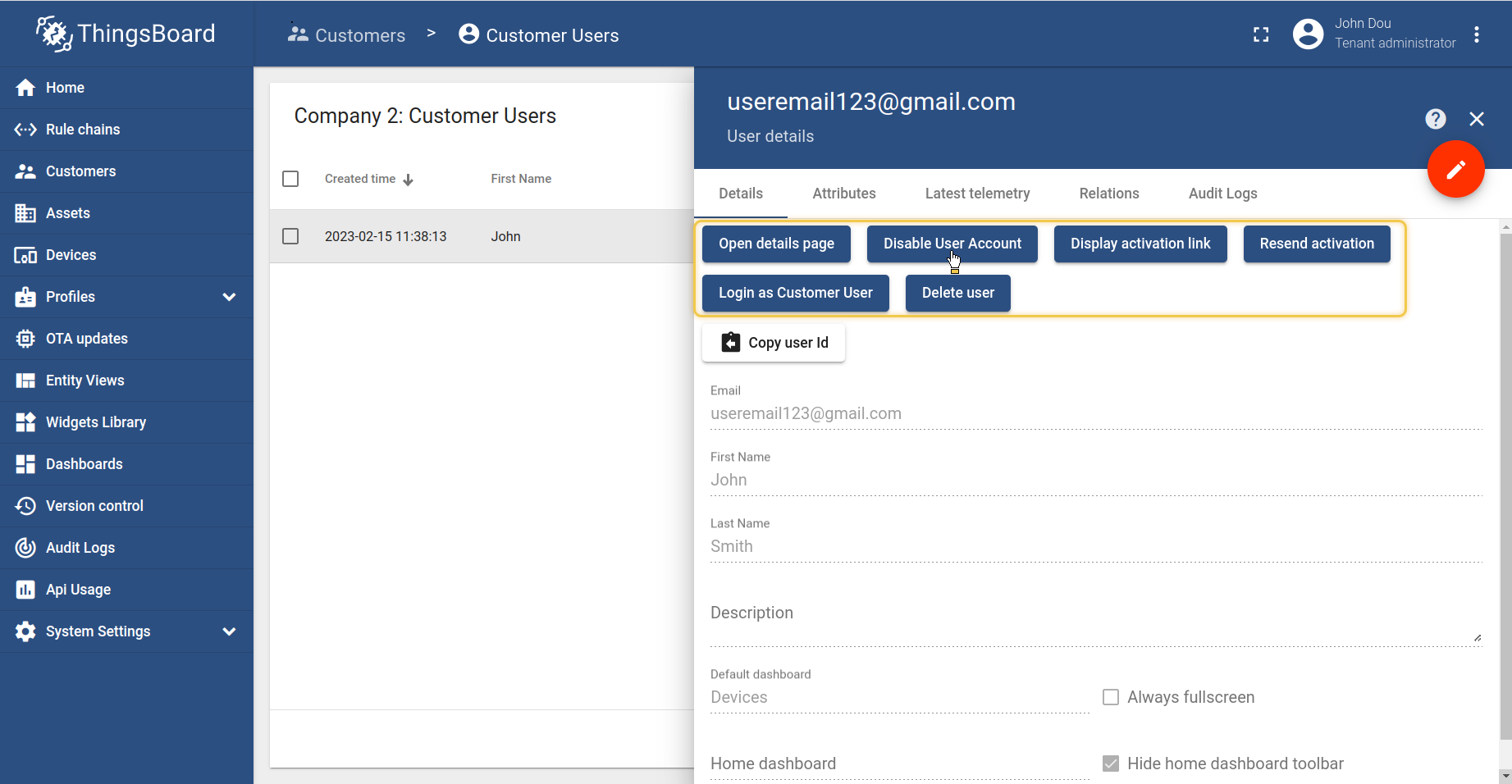The image size is (1512, 784).
Task: Open OTA updates page
Action: tap(86, 339)
